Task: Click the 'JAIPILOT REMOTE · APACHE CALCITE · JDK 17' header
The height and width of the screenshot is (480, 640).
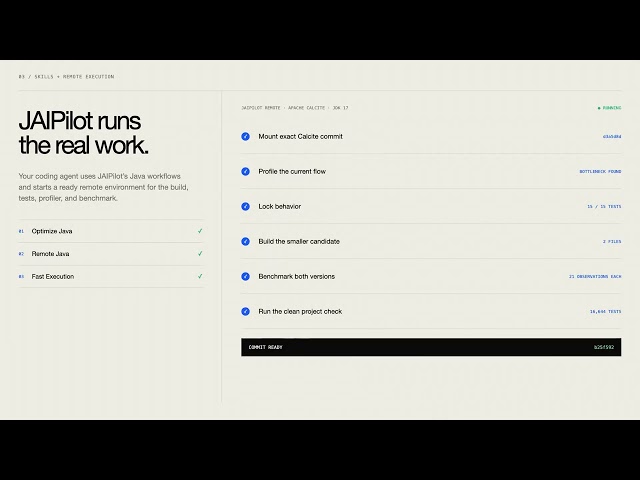Action: click(295, 108)
